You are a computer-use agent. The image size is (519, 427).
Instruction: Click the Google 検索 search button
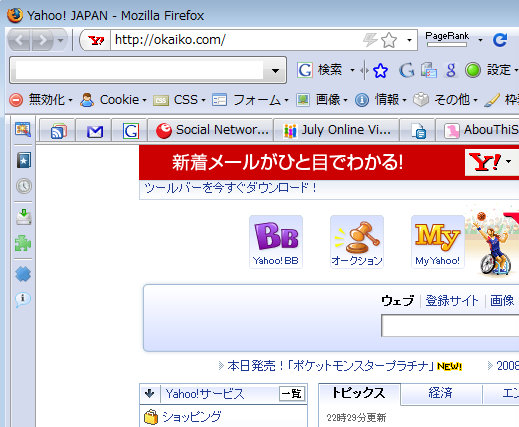point(320,70)
